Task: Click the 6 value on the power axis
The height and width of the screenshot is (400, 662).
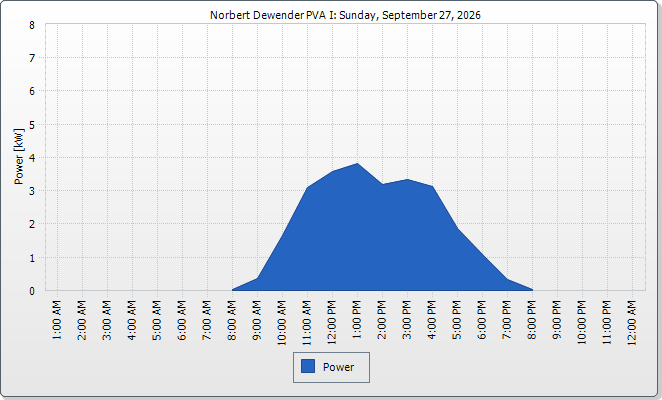Action: 32,91
